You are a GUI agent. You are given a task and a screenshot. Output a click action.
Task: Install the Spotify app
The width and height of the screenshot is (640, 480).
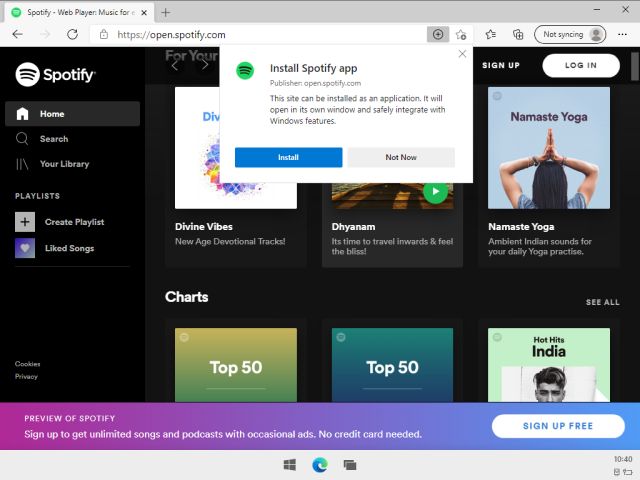pos(289,158)
